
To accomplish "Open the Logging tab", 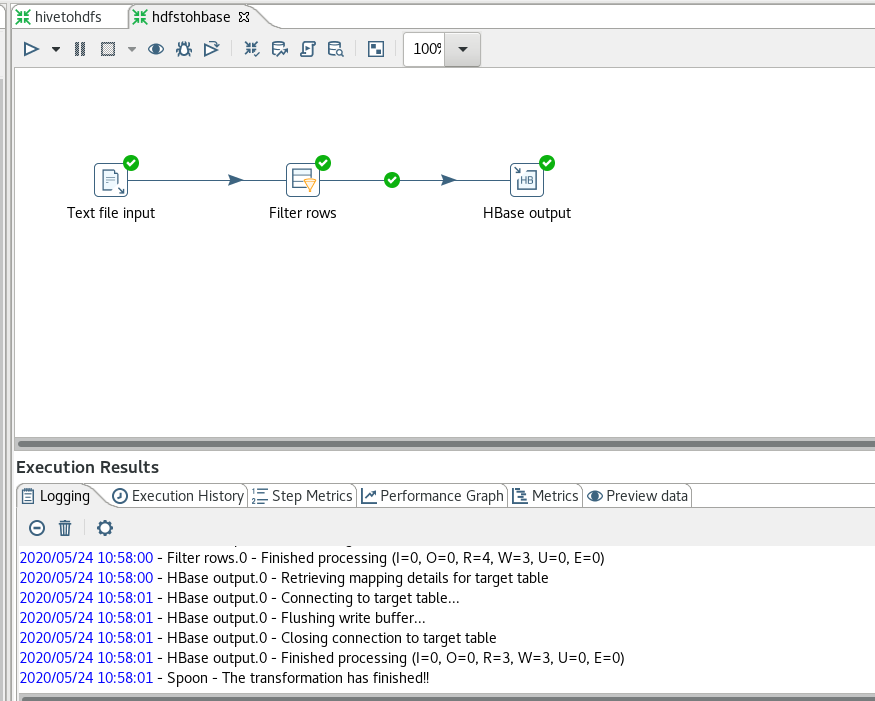I will point(56,496).
